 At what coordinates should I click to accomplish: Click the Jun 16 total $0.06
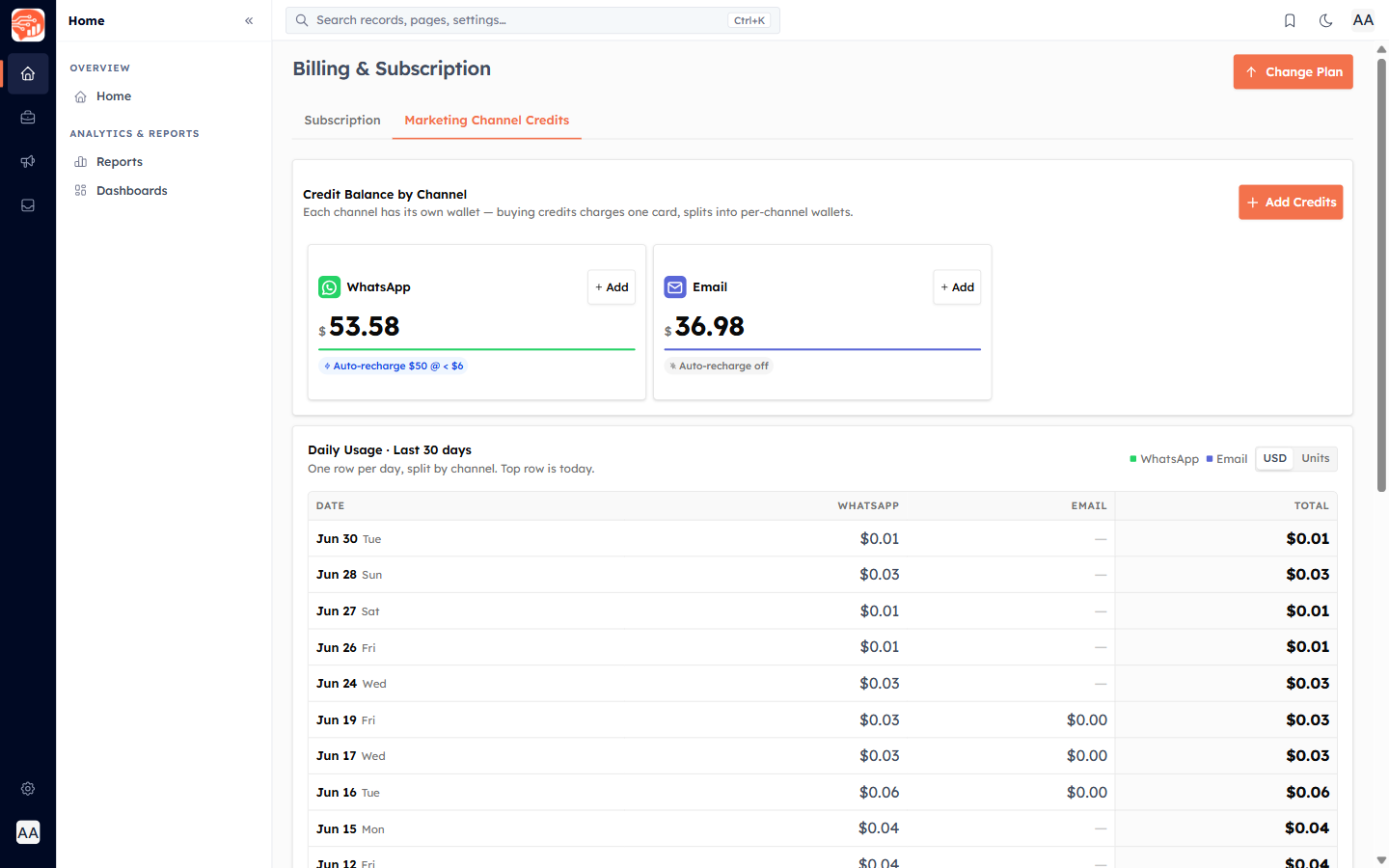coord(1308,793)
